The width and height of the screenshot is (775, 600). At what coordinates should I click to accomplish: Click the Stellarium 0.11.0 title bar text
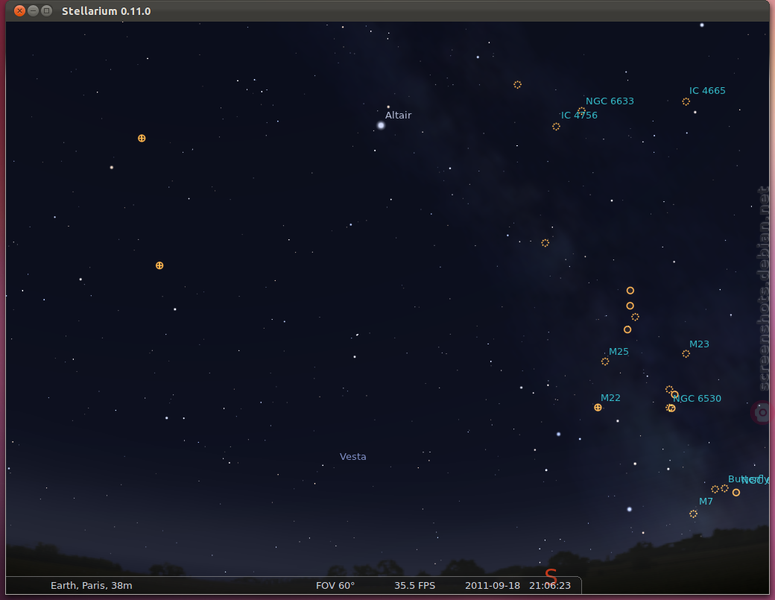click(x=106, y=11)
